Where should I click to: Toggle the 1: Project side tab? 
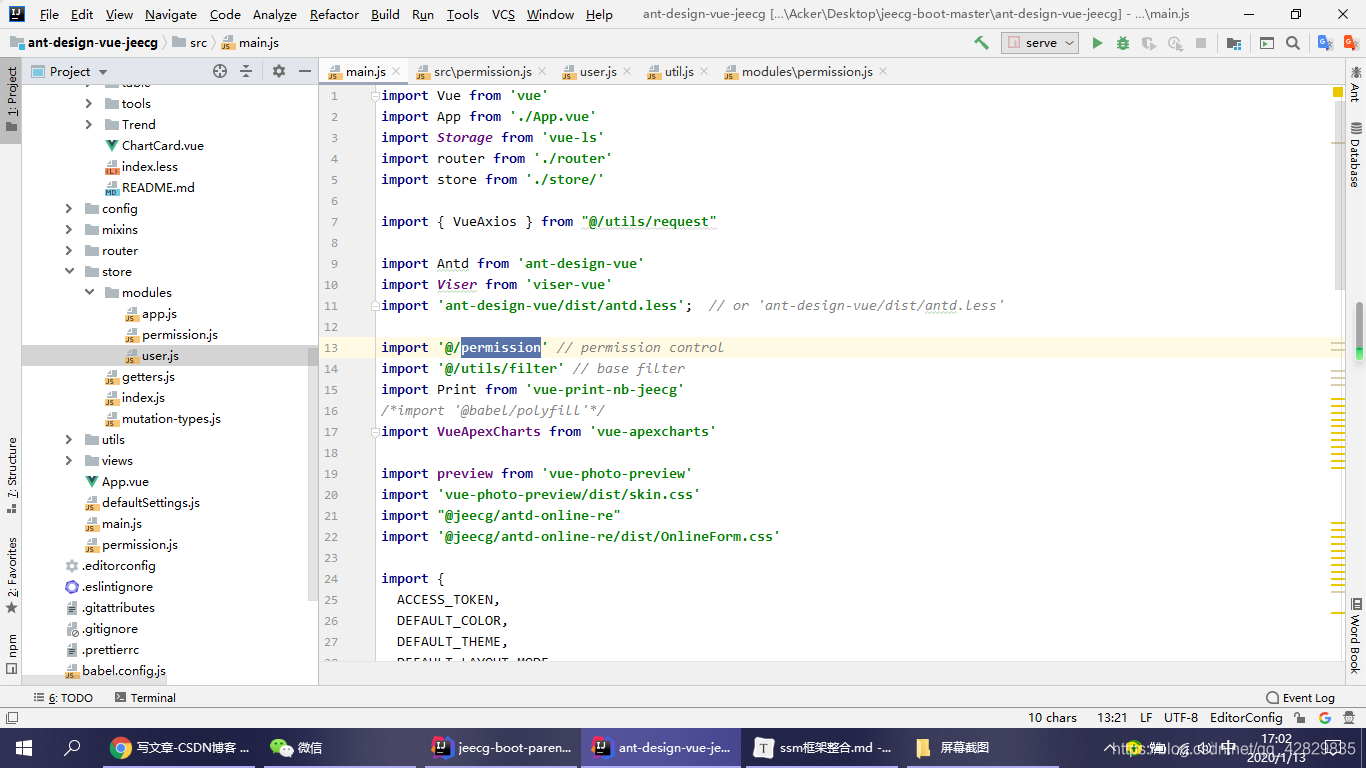(x=11, y=100)
